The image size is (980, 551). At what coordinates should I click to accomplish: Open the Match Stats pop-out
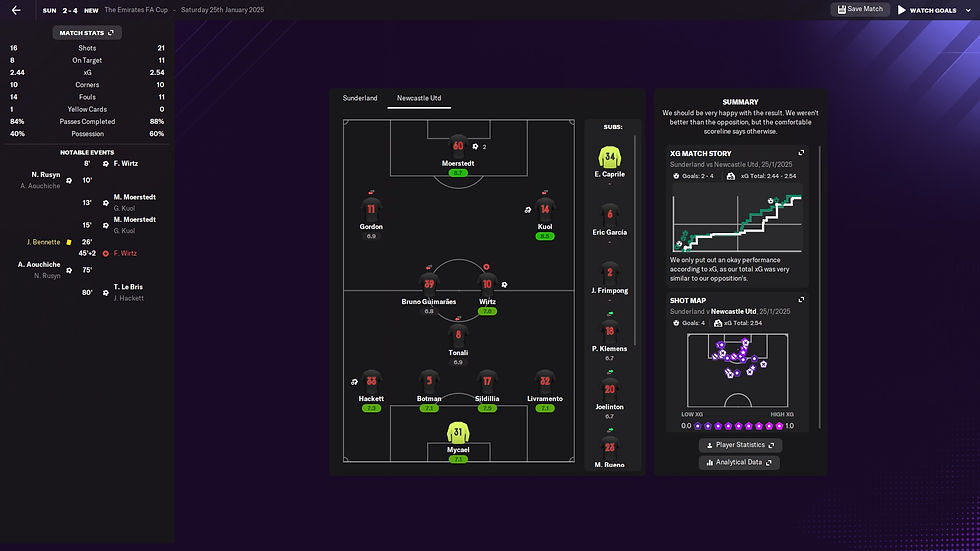(87, 32)
